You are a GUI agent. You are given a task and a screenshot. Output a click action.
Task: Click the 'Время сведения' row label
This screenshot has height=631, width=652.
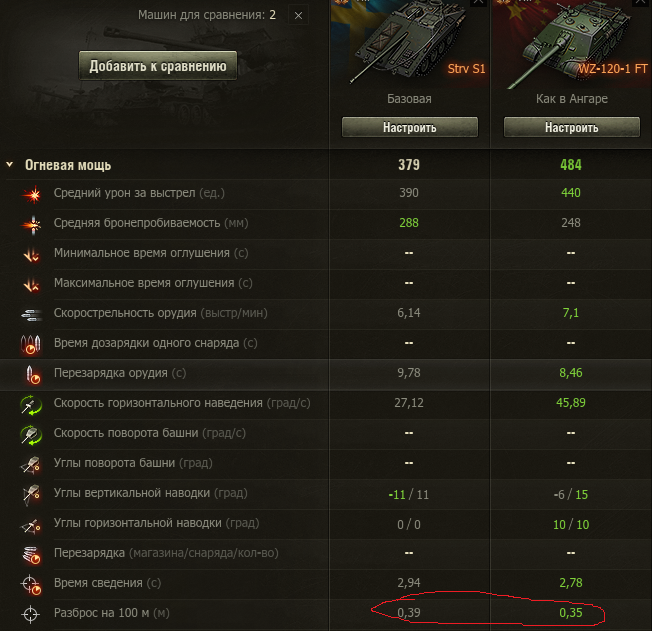(x=98, y=583)
